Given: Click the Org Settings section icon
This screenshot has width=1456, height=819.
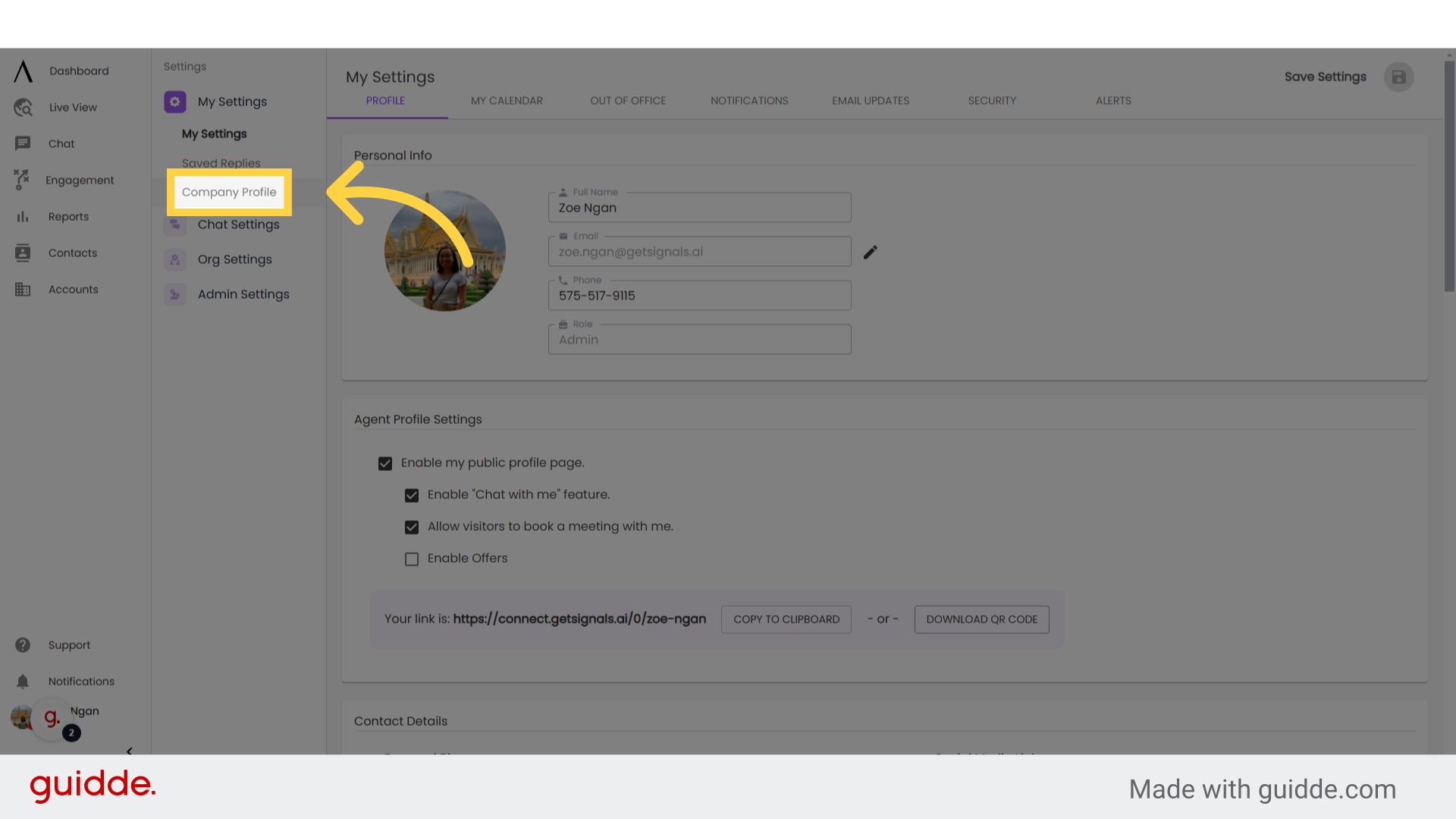Looking at the screenshot, I should tap(175, 259).
